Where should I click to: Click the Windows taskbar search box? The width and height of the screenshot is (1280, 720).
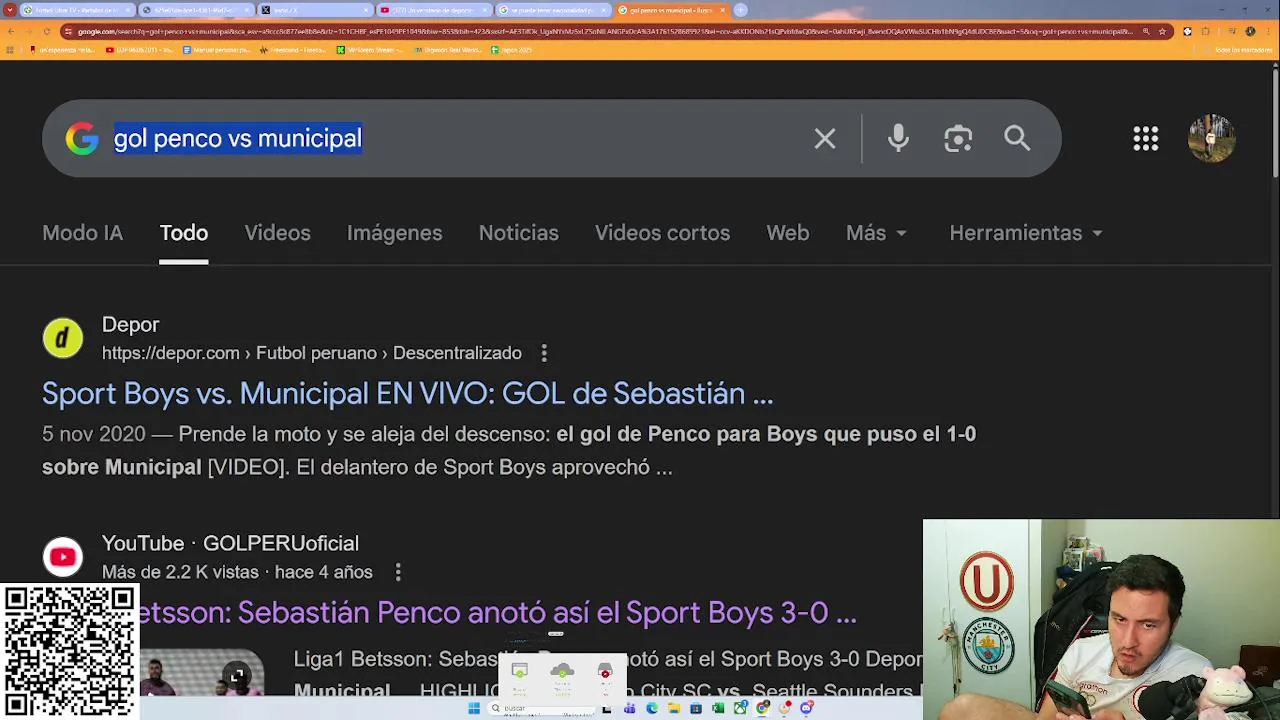click(545, 708)
